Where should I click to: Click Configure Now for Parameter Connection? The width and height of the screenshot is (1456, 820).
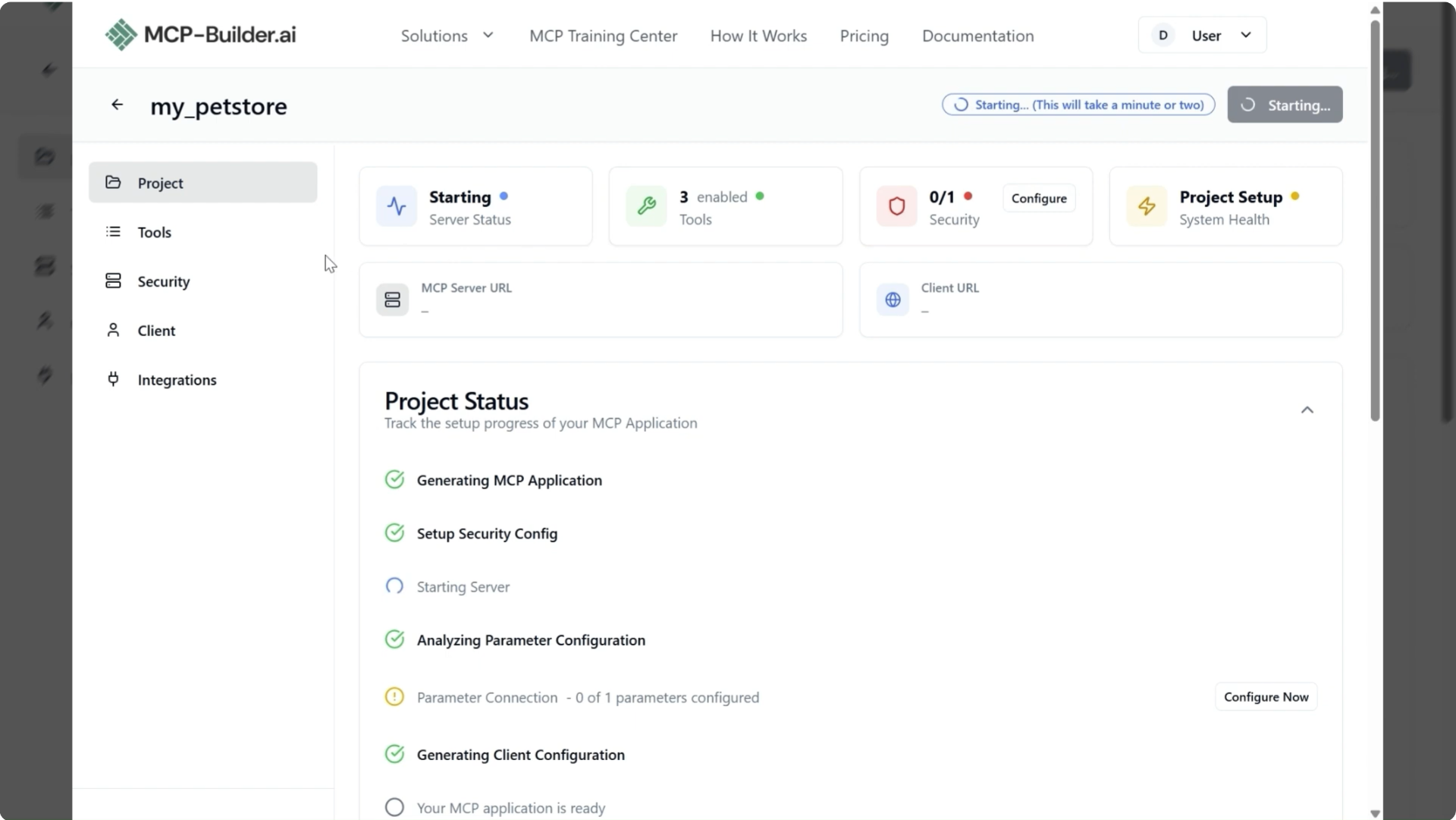coord(1266,696)
